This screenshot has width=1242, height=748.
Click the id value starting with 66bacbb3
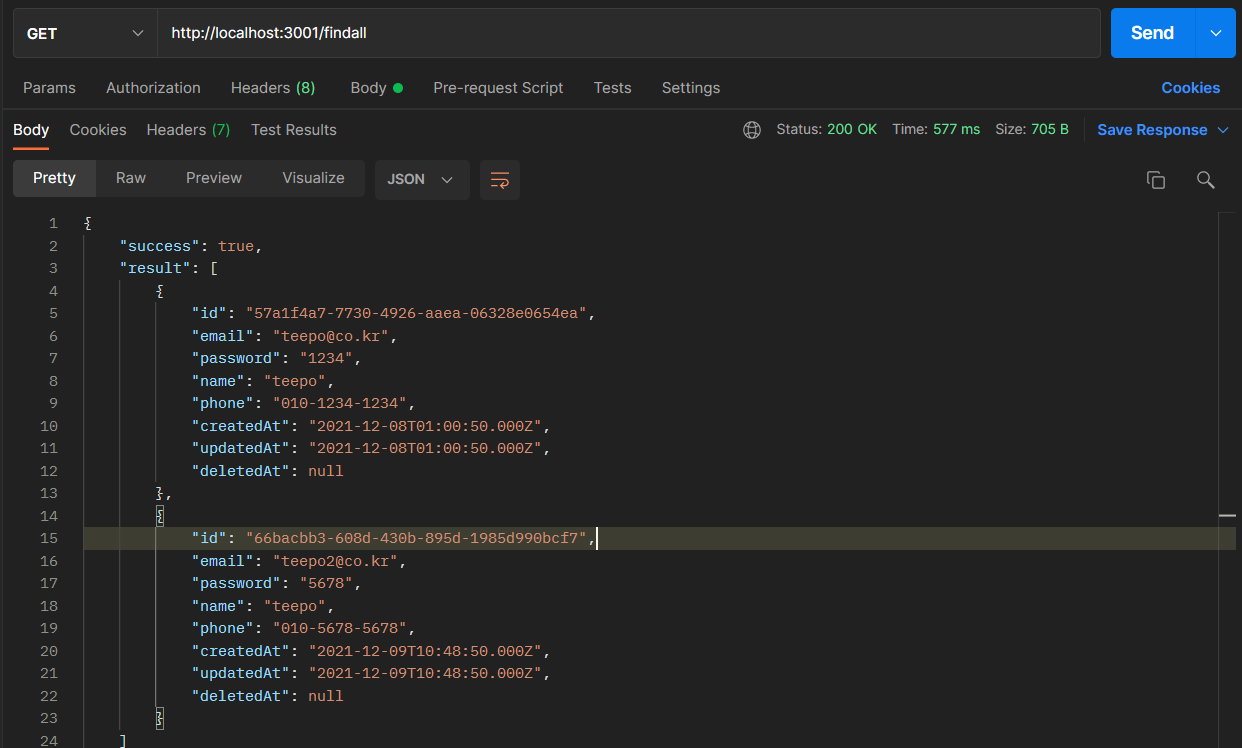[417, 538]
